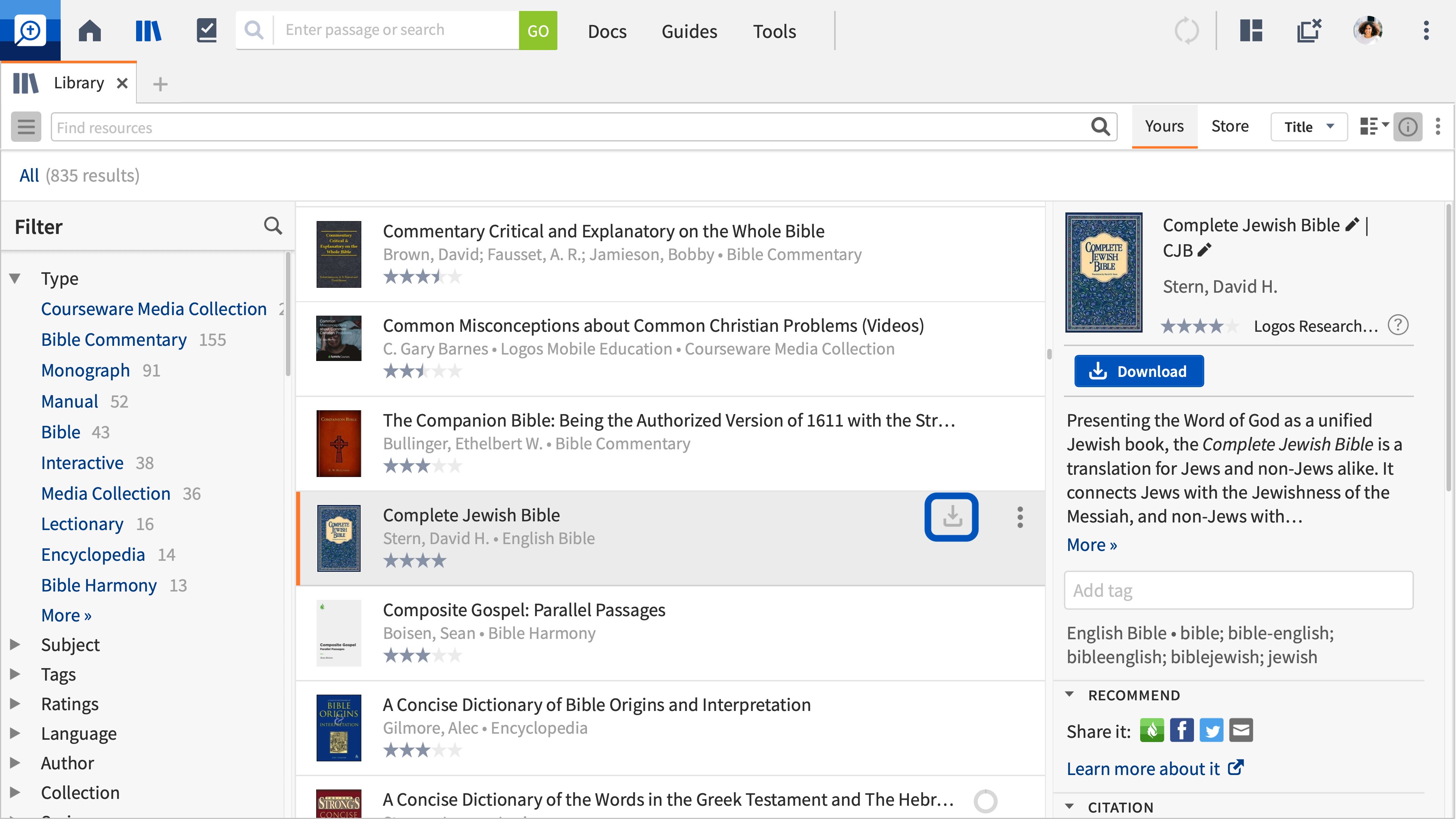Screen dimensions: 1456x819
Task: Expand the Collection filter section
Action: [15, 792]
